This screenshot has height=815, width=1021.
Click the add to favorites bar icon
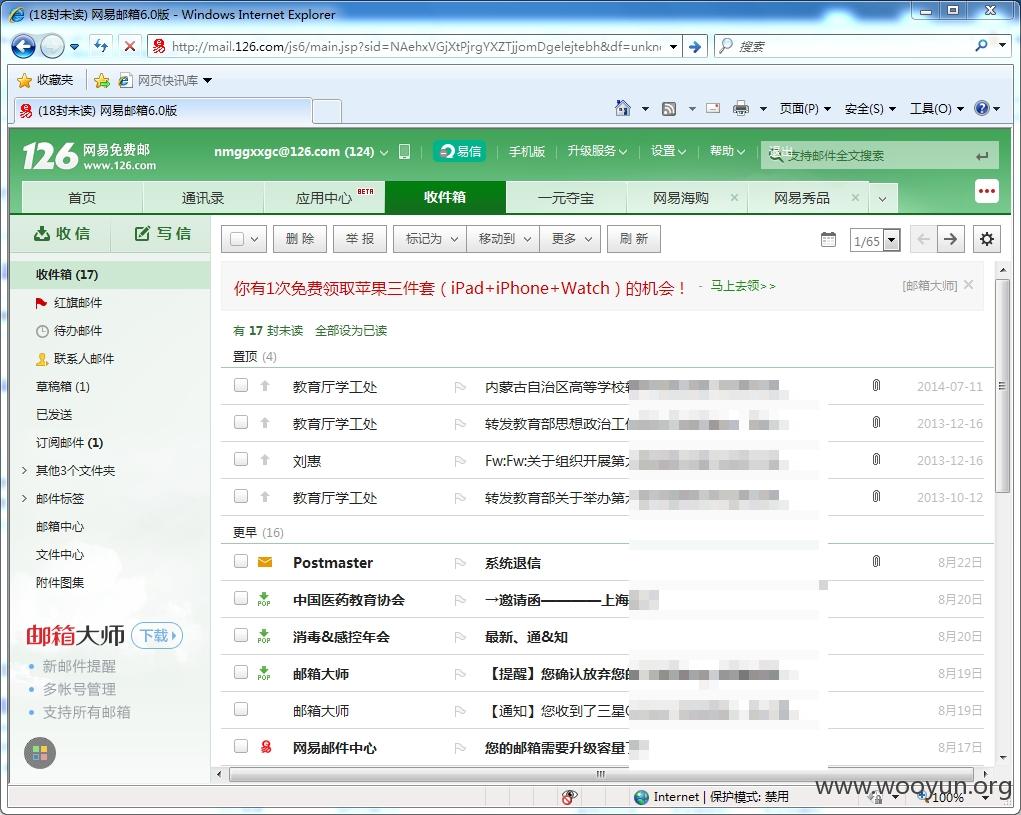pos(102,80)
